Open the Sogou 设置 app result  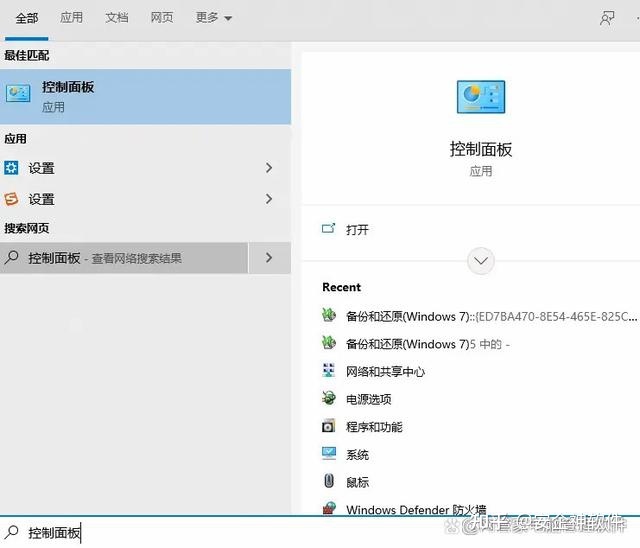(145, 199)
